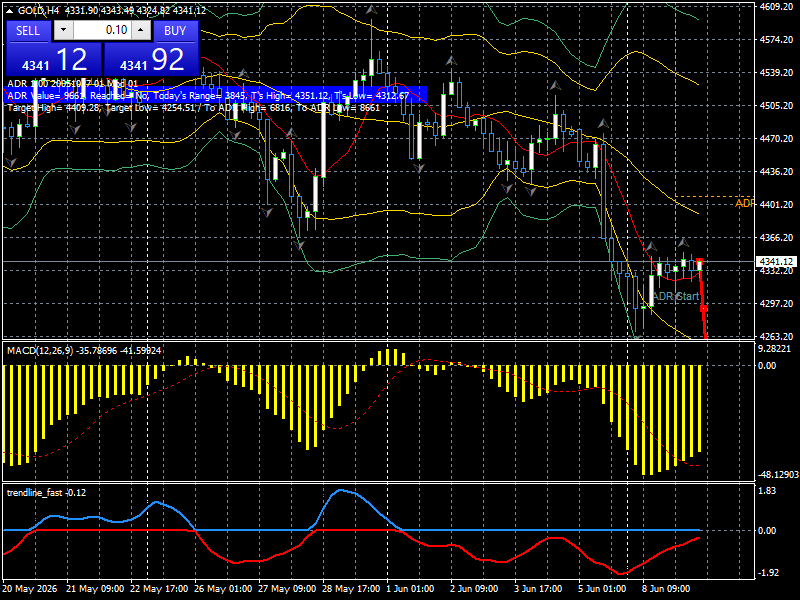Click the 4401.20 price axis label
The height and width of the screenshot is (600, 800).
click(776, 205)
